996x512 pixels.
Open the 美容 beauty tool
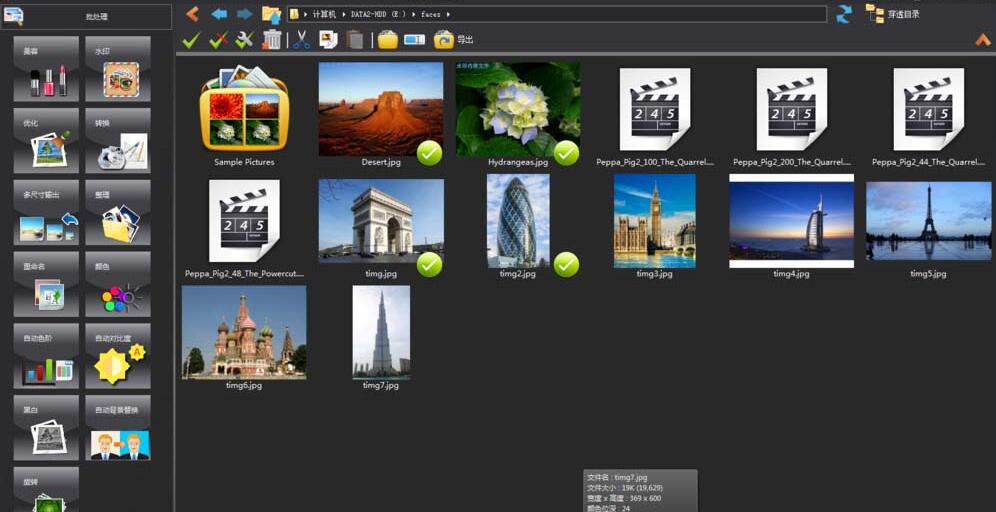point(46,69)
